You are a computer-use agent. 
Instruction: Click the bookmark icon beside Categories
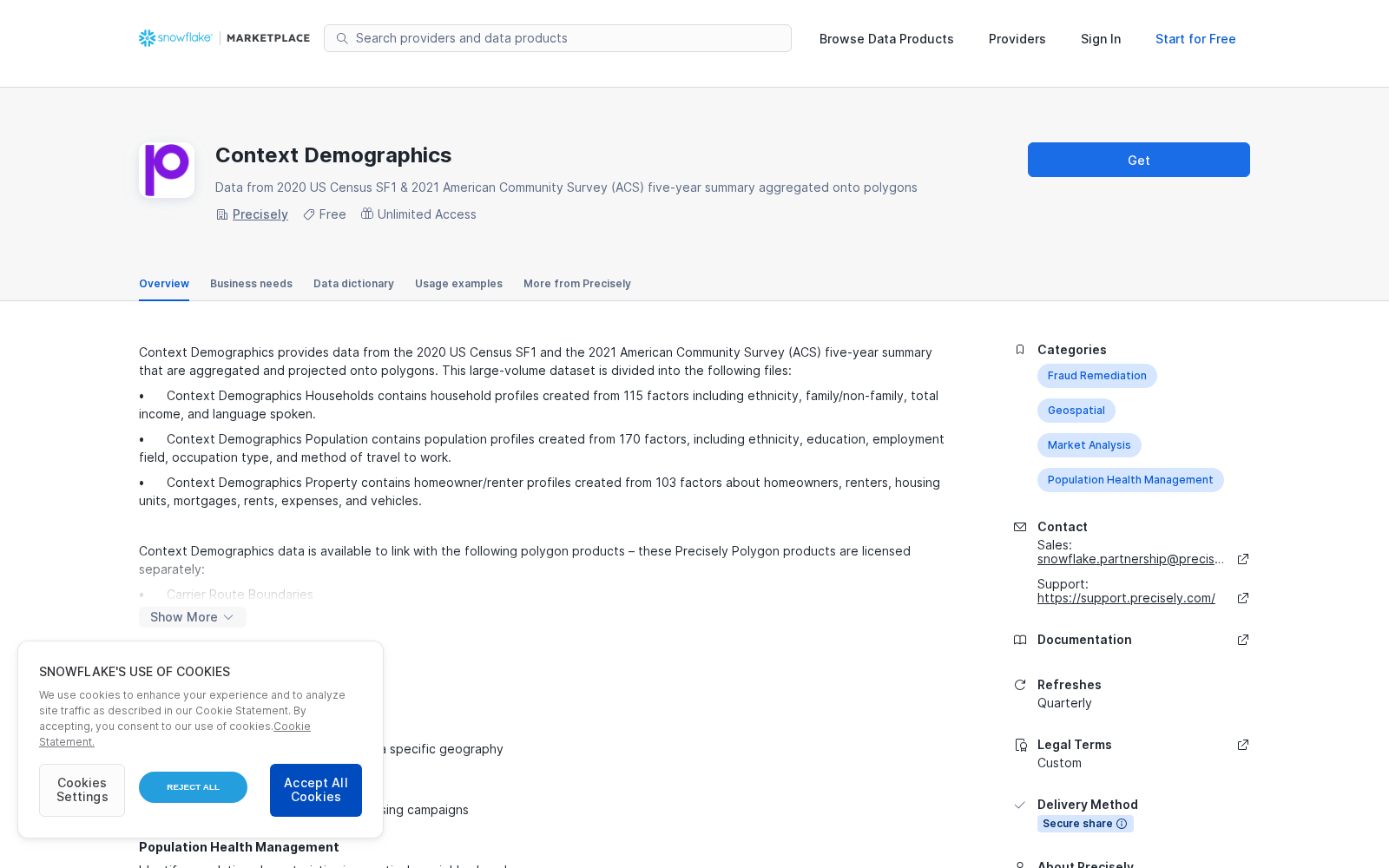1020,350
